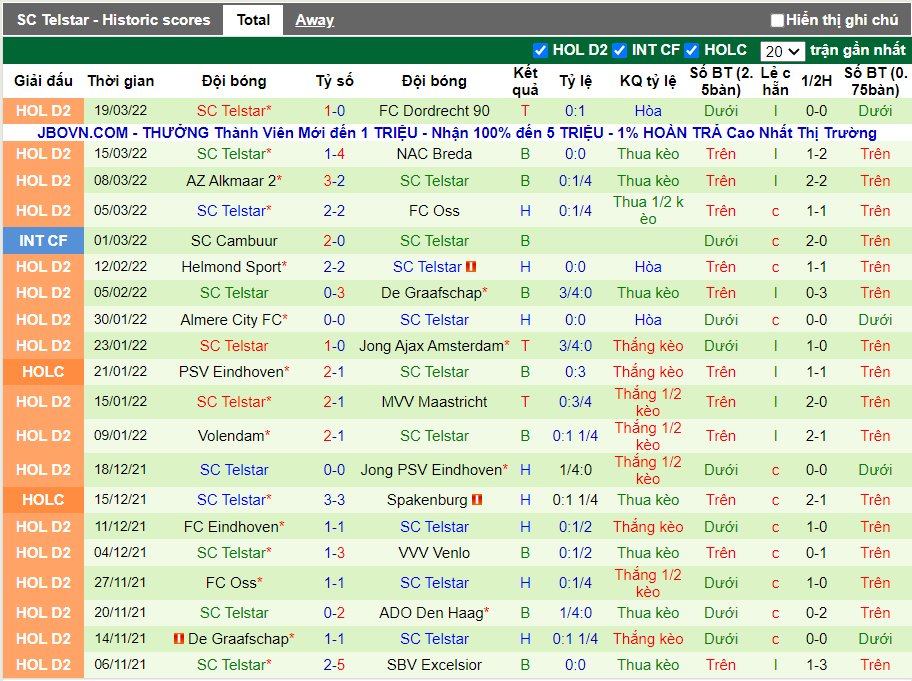Click the Kết quả column header
Viewport: 912px width, 681px height.
(x=525, y=81)
